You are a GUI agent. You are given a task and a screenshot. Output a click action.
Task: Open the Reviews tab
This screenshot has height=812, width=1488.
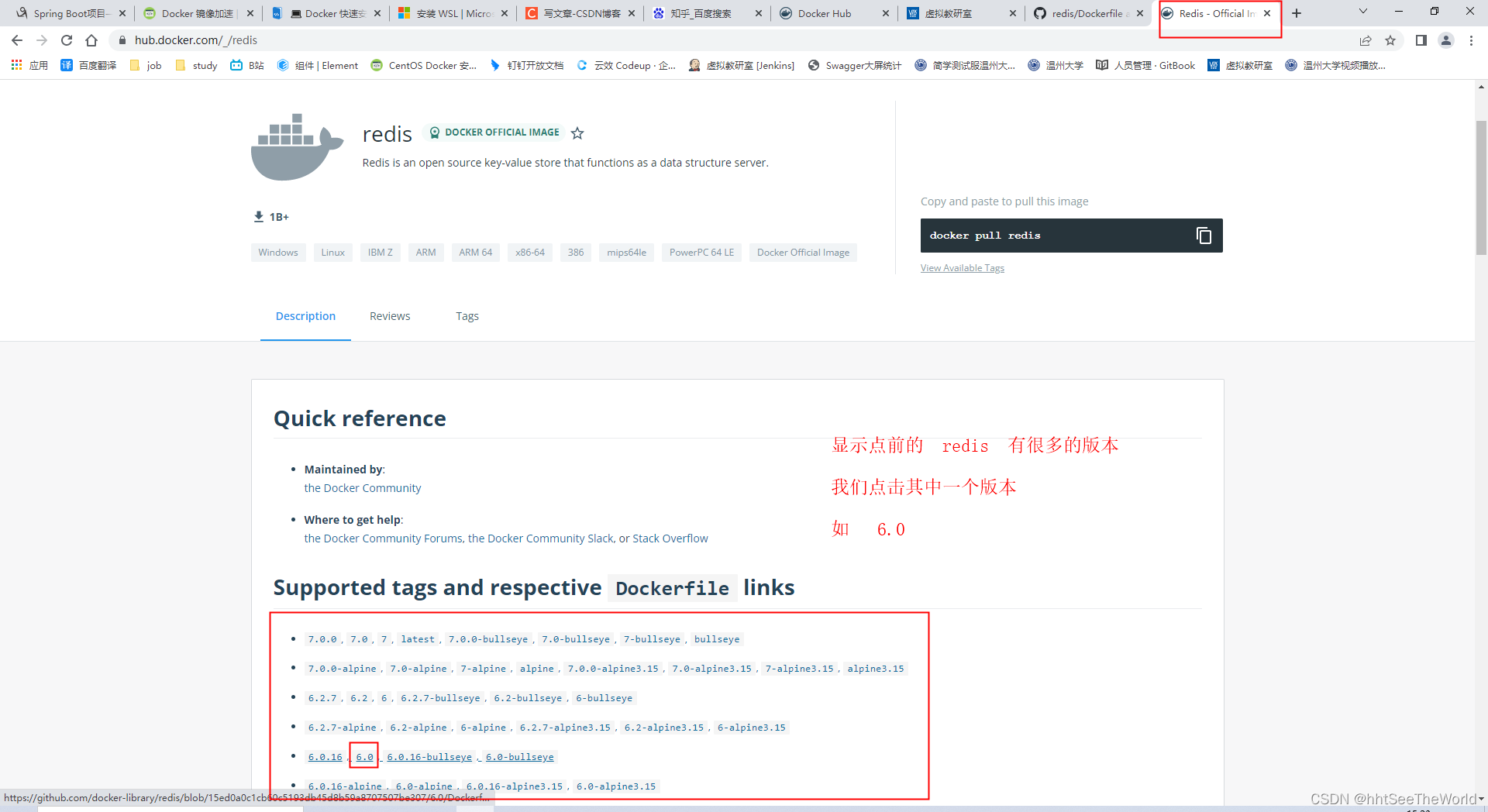pyautogui.click(x=390, y=316)
